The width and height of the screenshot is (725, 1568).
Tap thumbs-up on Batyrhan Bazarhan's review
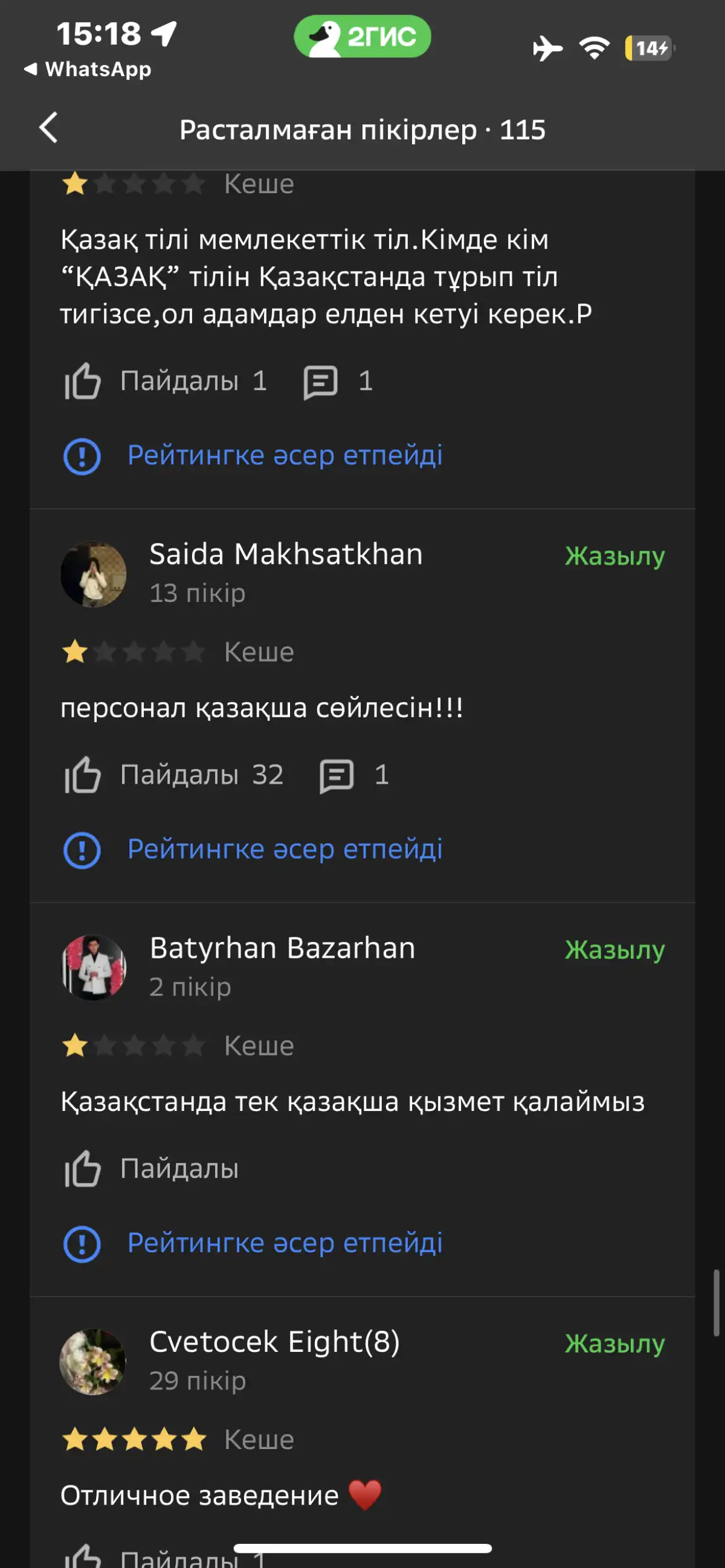coord(82,1169)
